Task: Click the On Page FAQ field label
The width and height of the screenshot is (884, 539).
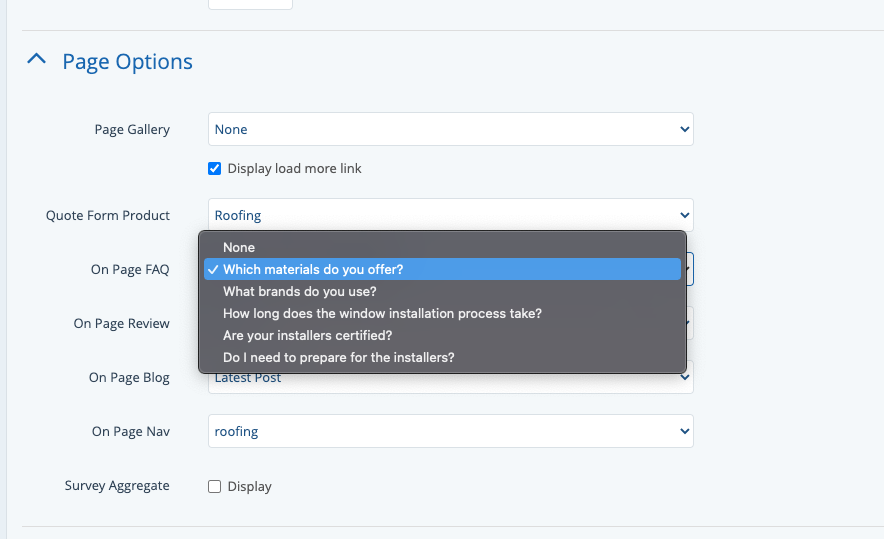Action: coord(130,269)
